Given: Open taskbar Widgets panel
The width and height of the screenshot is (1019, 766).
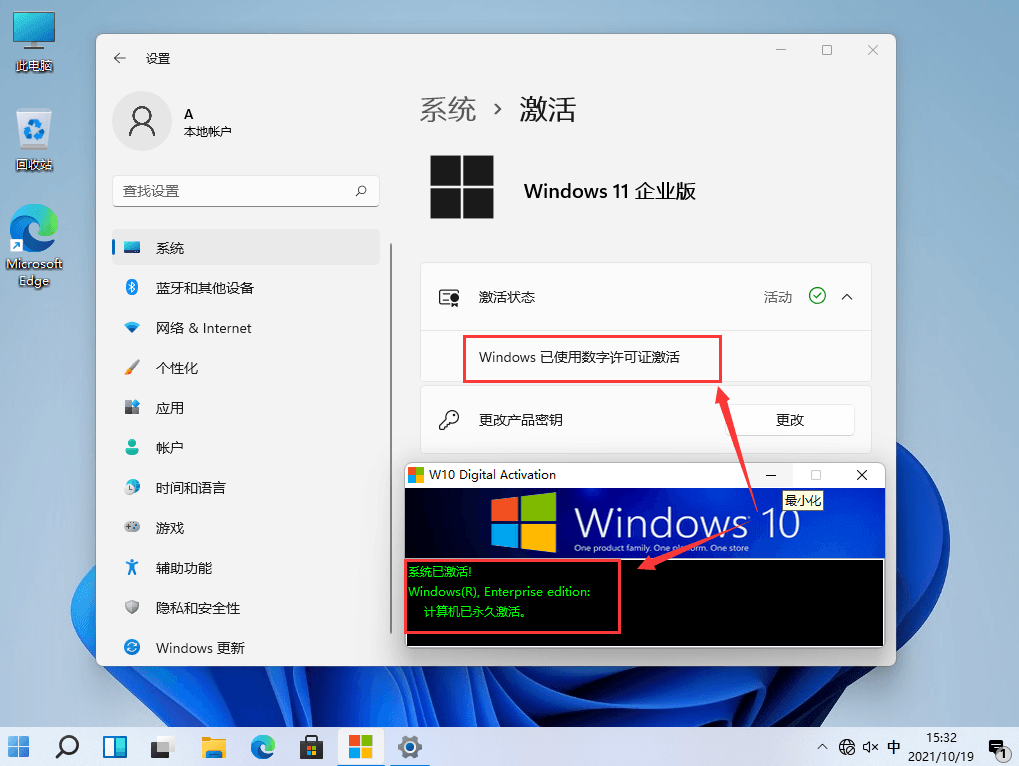Looking at the screenshot, I should coord(115,747).
